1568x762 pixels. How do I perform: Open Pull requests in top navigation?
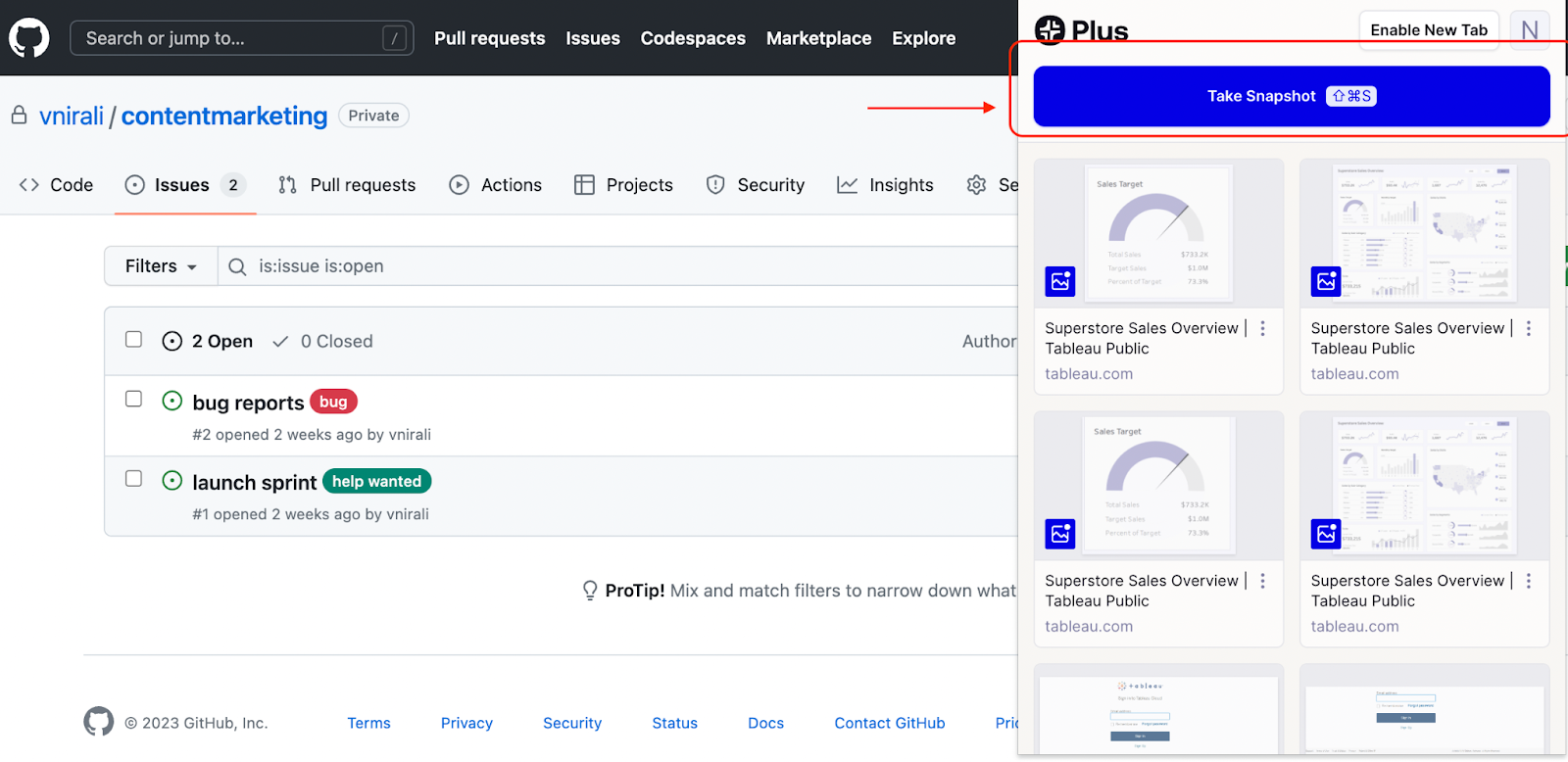click(x=490, y=38)
